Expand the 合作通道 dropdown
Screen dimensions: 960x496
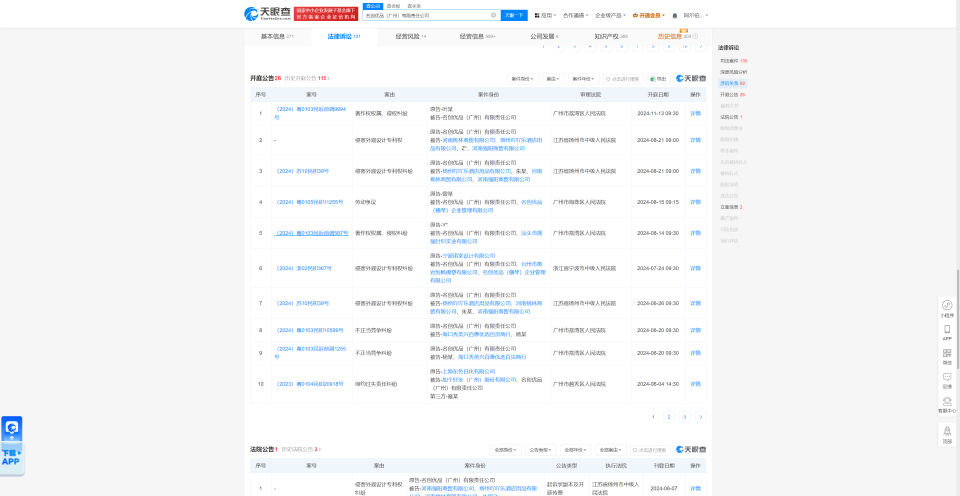(x=576, y=15)
